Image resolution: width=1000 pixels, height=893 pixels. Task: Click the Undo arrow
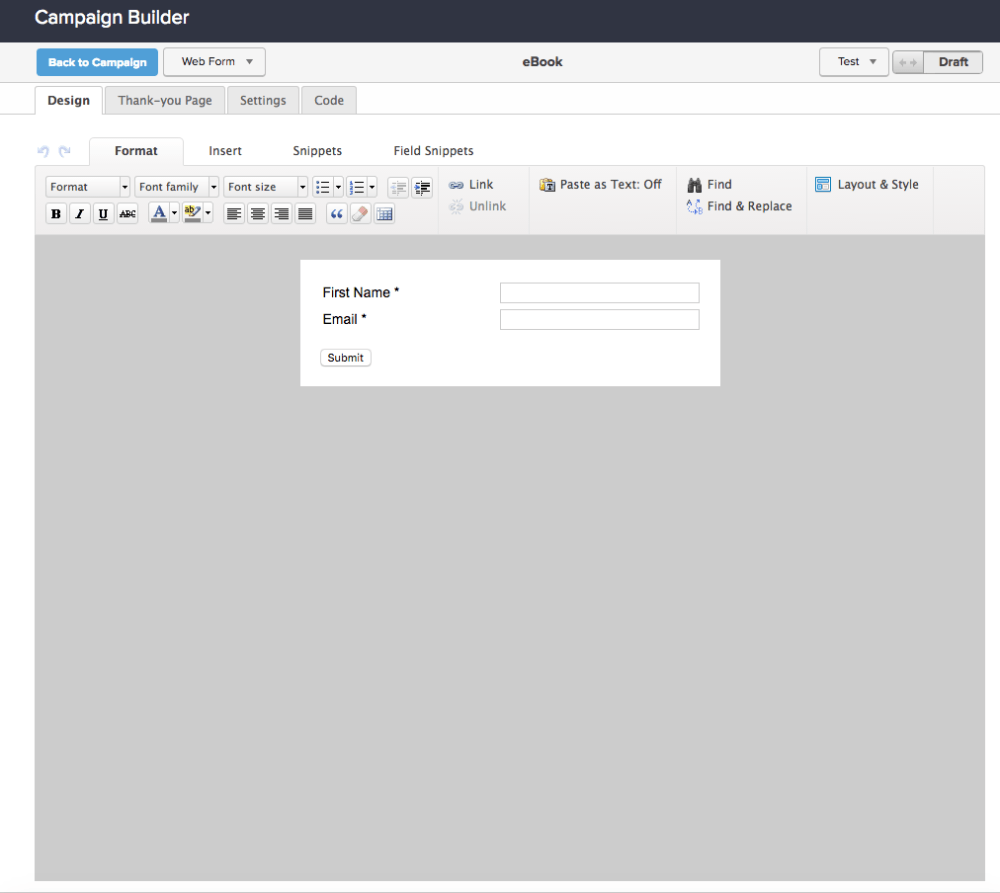point(43,151)
